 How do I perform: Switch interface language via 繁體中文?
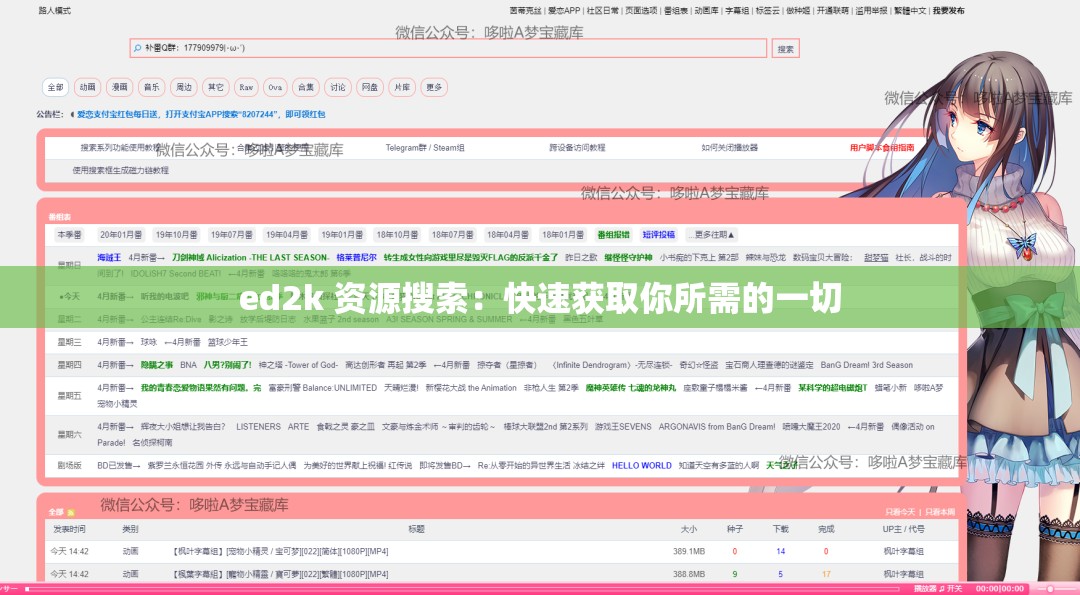(911, 8)
